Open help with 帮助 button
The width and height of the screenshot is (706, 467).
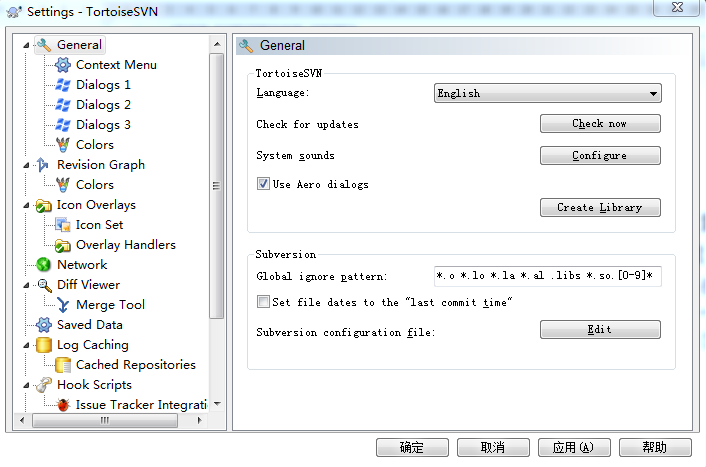(655, 447)
